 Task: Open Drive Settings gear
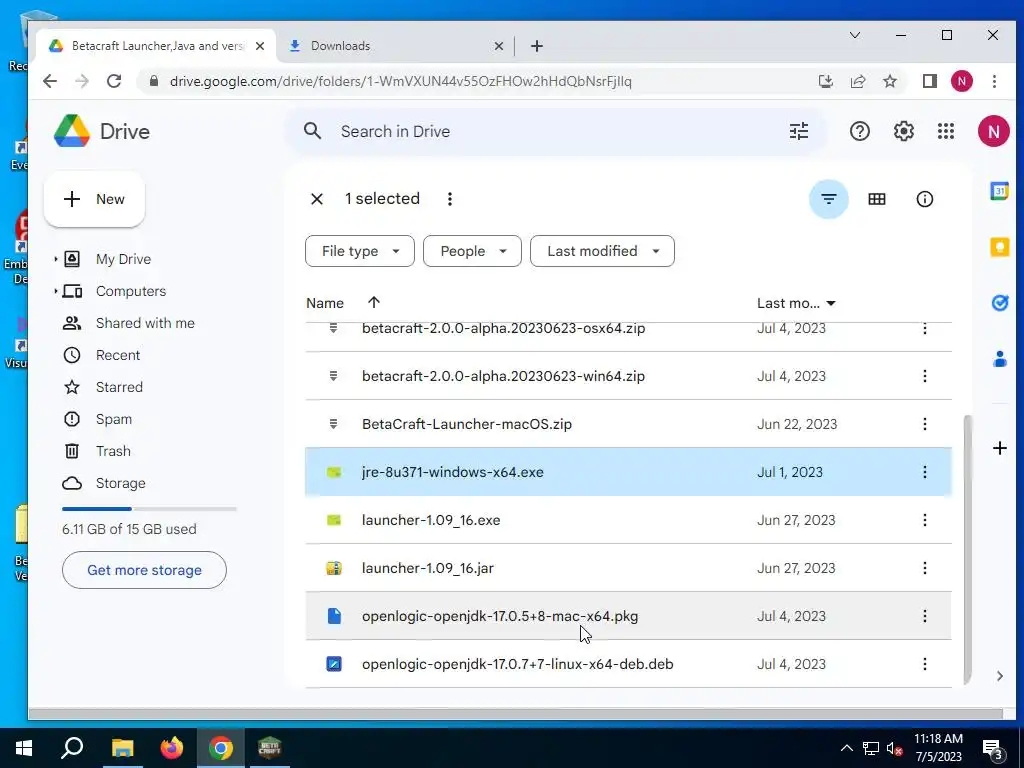(903, 131)
